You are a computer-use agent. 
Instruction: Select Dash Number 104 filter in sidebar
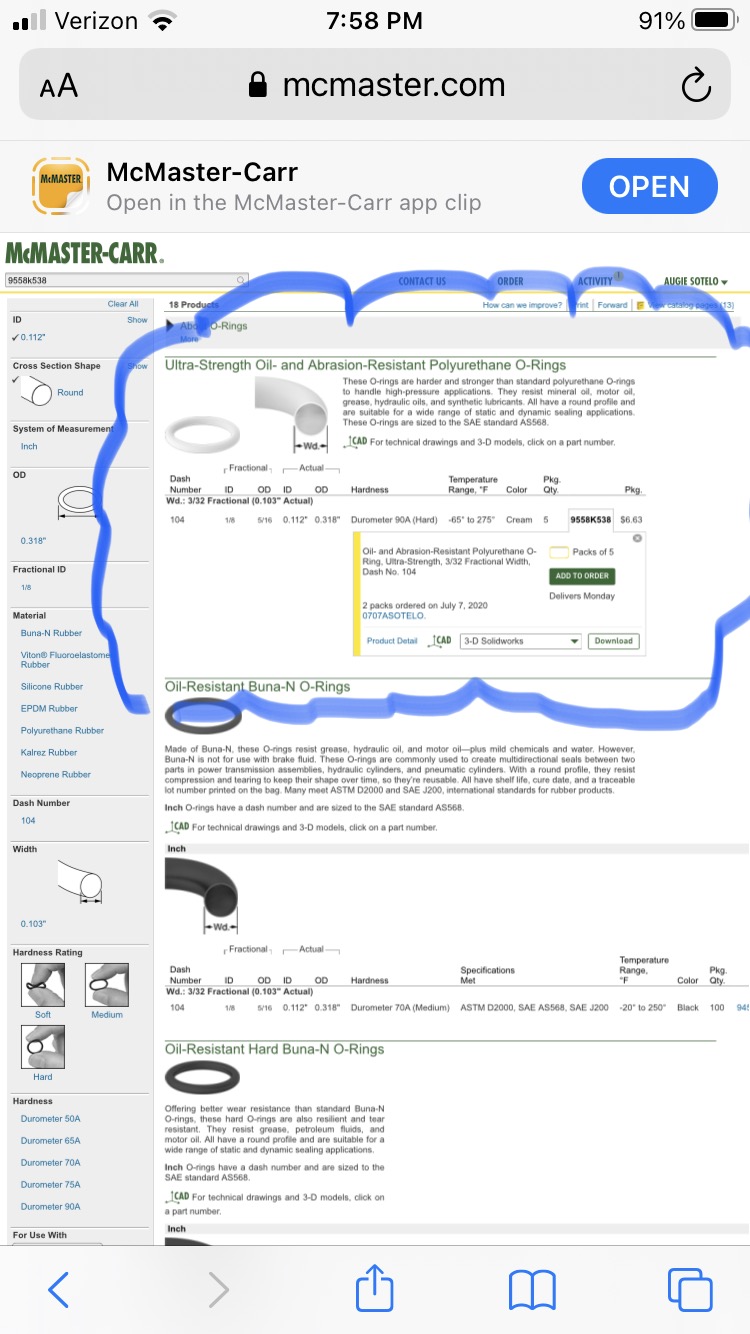pyautogui.click(x=28, y=821)
